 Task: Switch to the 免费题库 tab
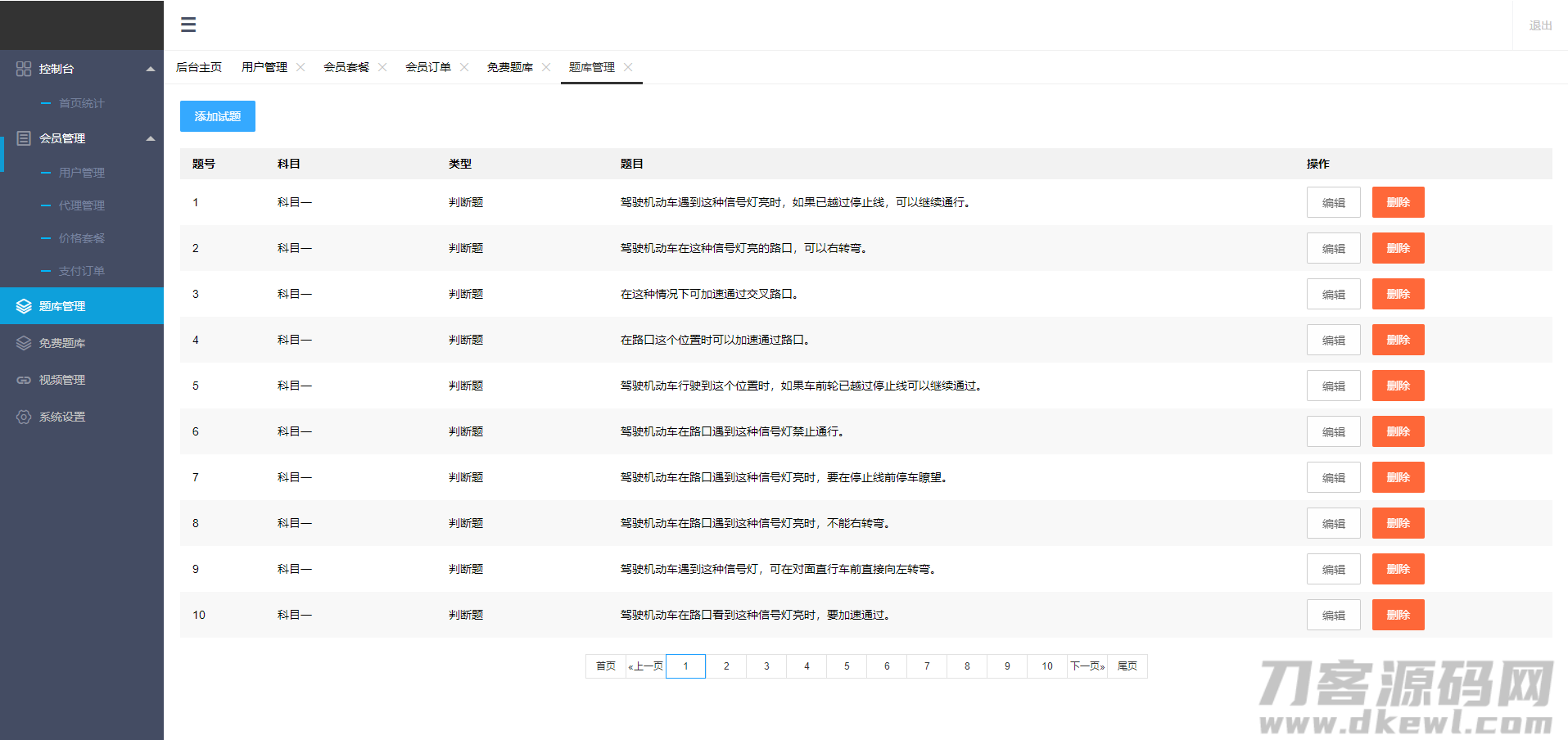(510, 67)
